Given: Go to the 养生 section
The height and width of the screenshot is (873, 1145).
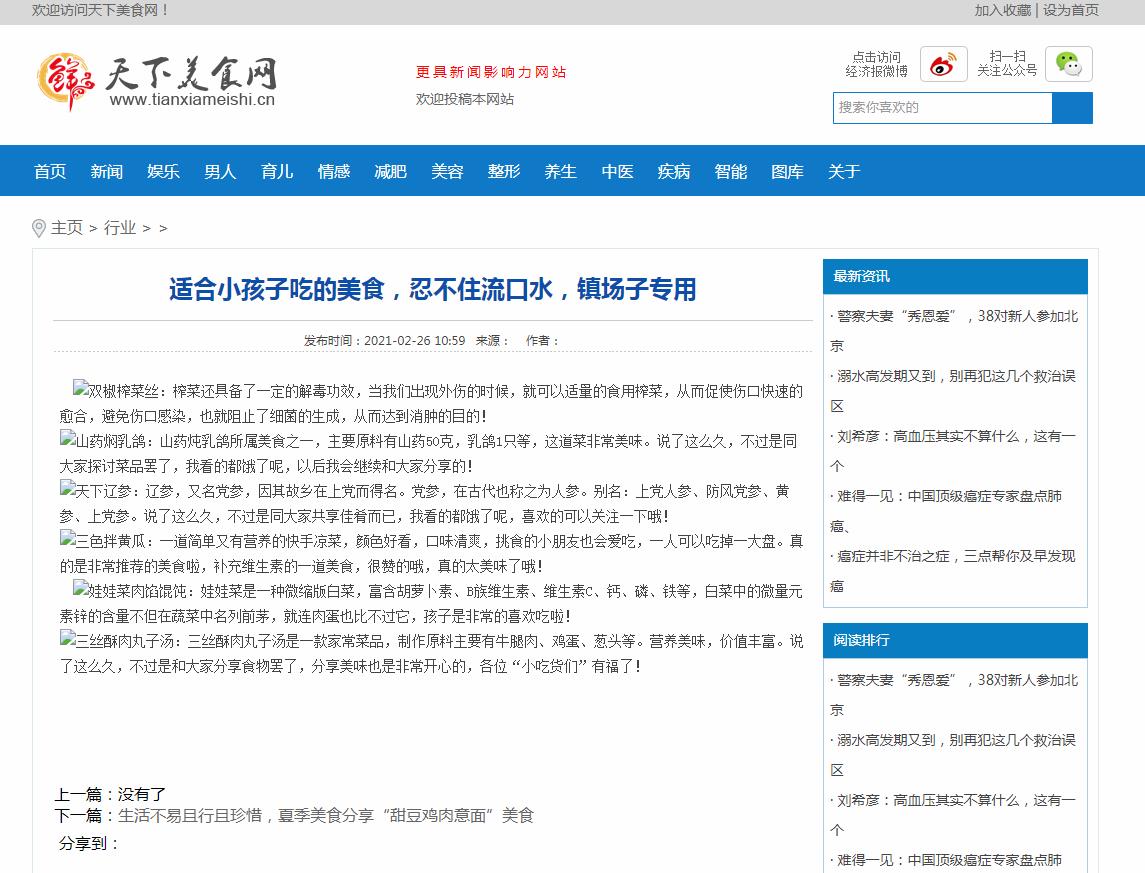Looking at the screenshot, I should click(x=561, y=172).
